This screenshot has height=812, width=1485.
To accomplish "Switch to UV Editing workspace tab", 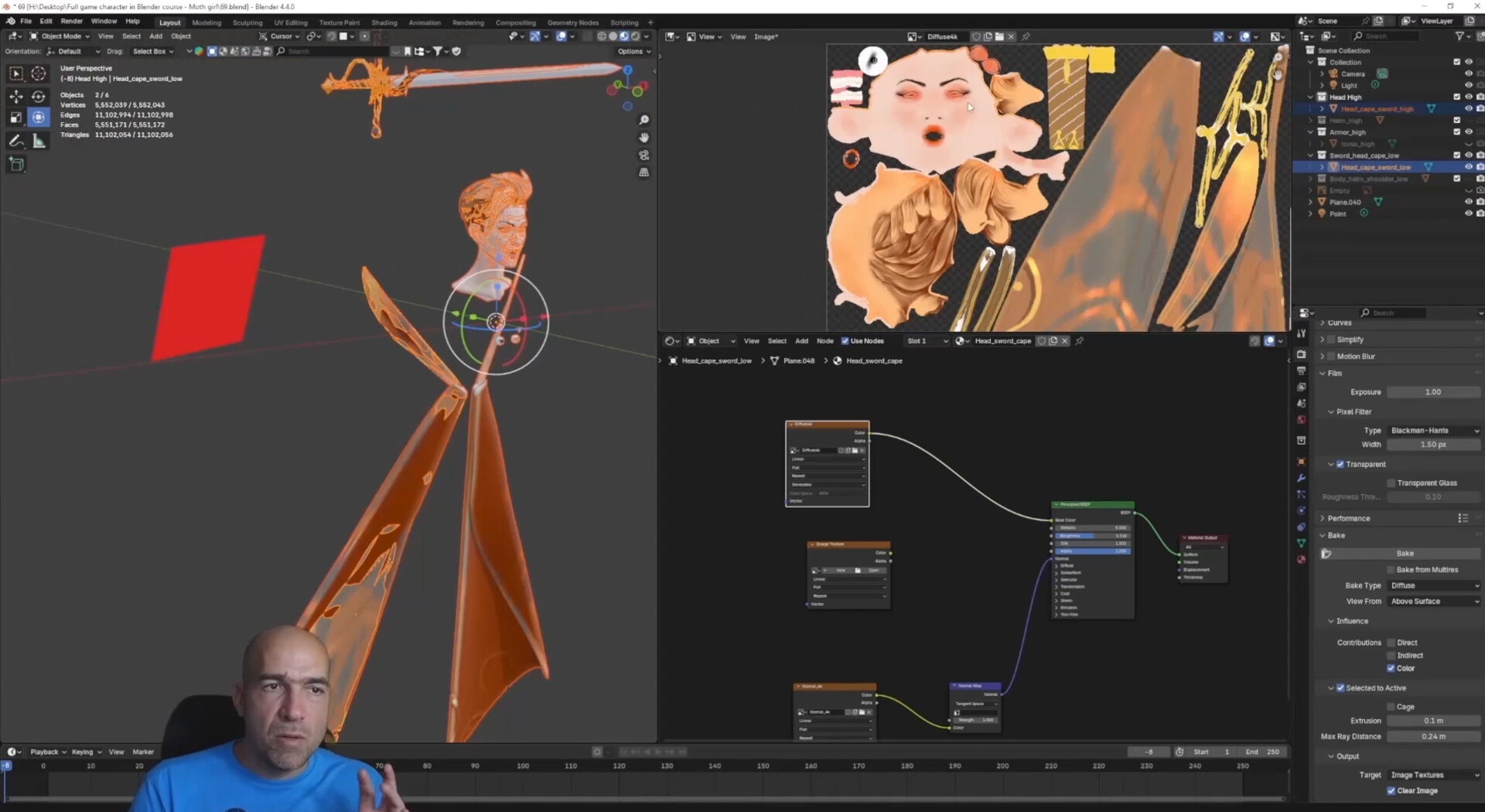I will tap(291, 22).
